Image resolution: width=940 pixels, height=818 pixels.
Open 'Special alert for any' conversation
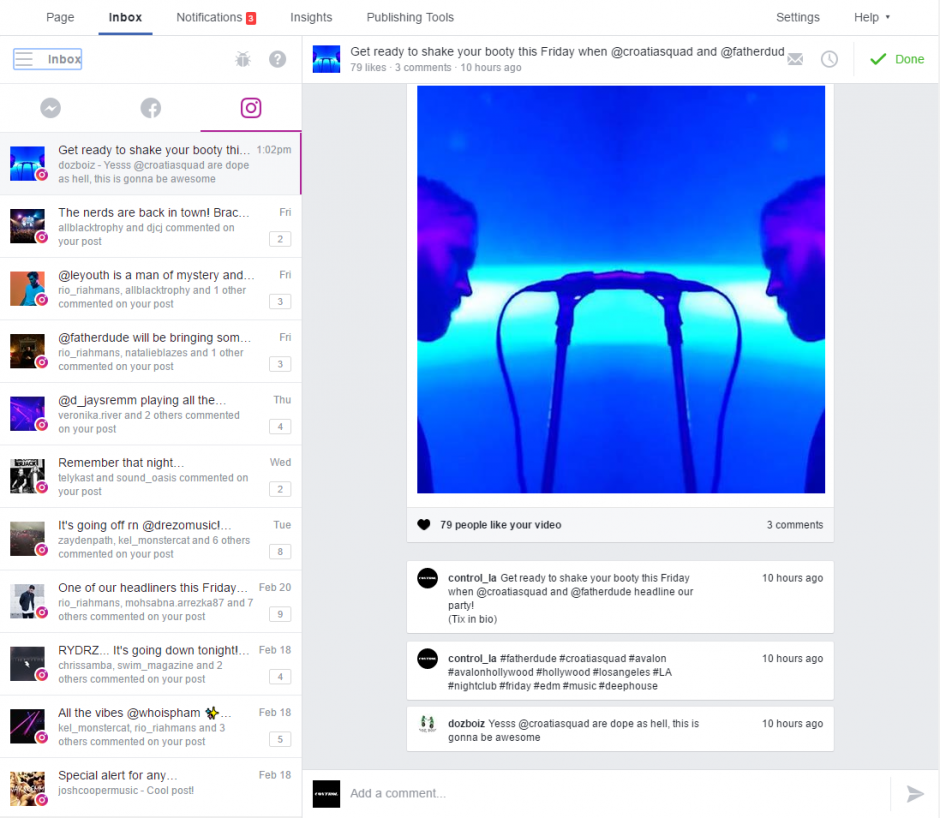150,787
